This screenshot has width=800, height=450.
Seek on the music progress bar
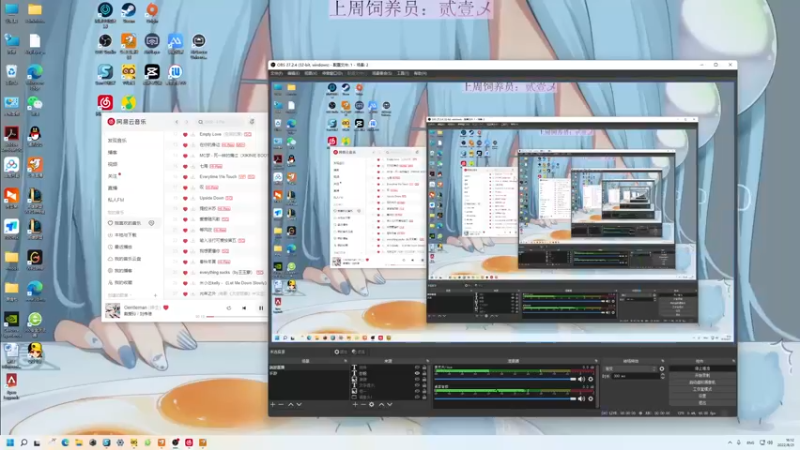pos(236,317)
